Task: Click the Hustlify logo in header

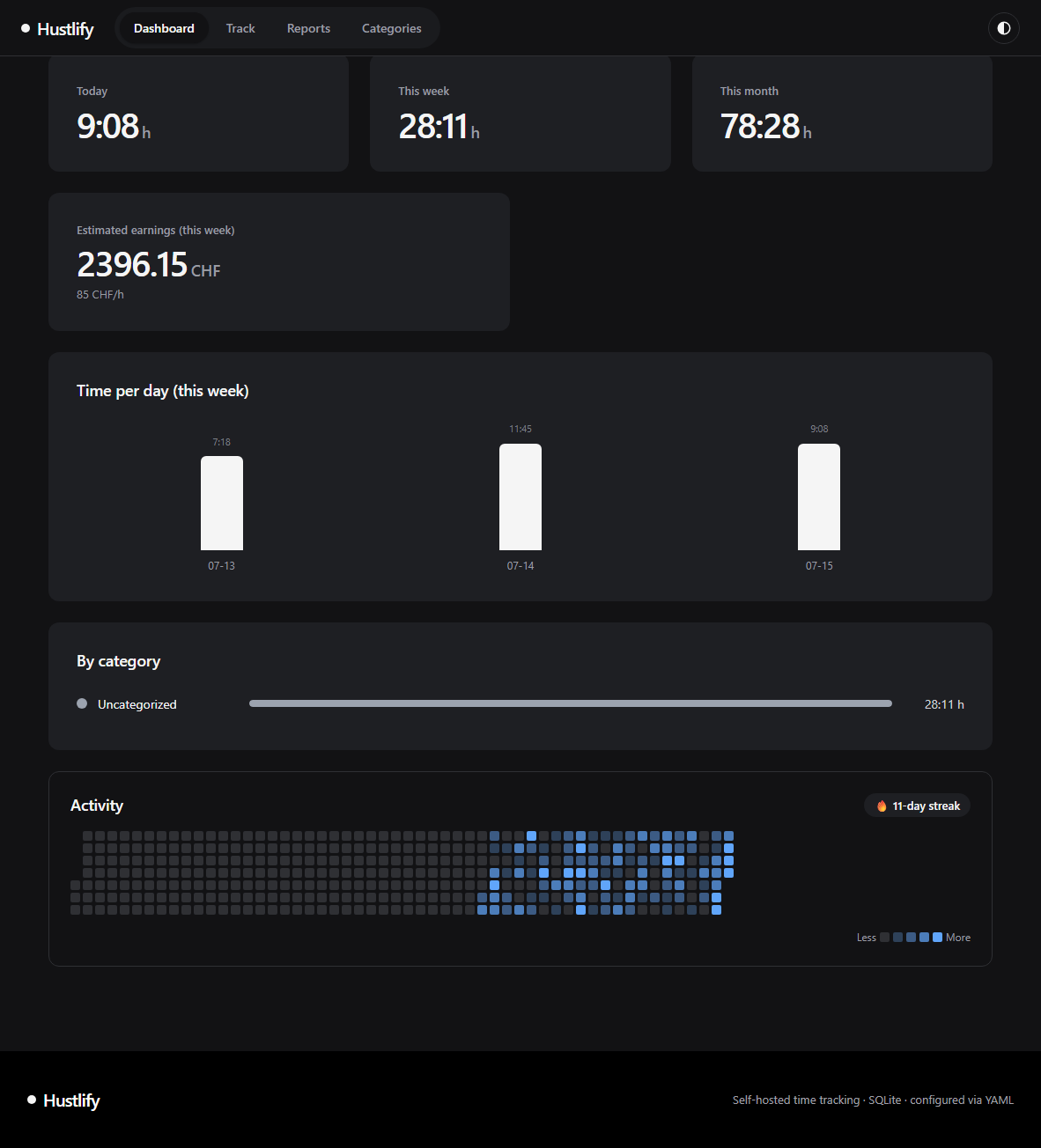Action: pyautogui.click(x=57, y=29)
